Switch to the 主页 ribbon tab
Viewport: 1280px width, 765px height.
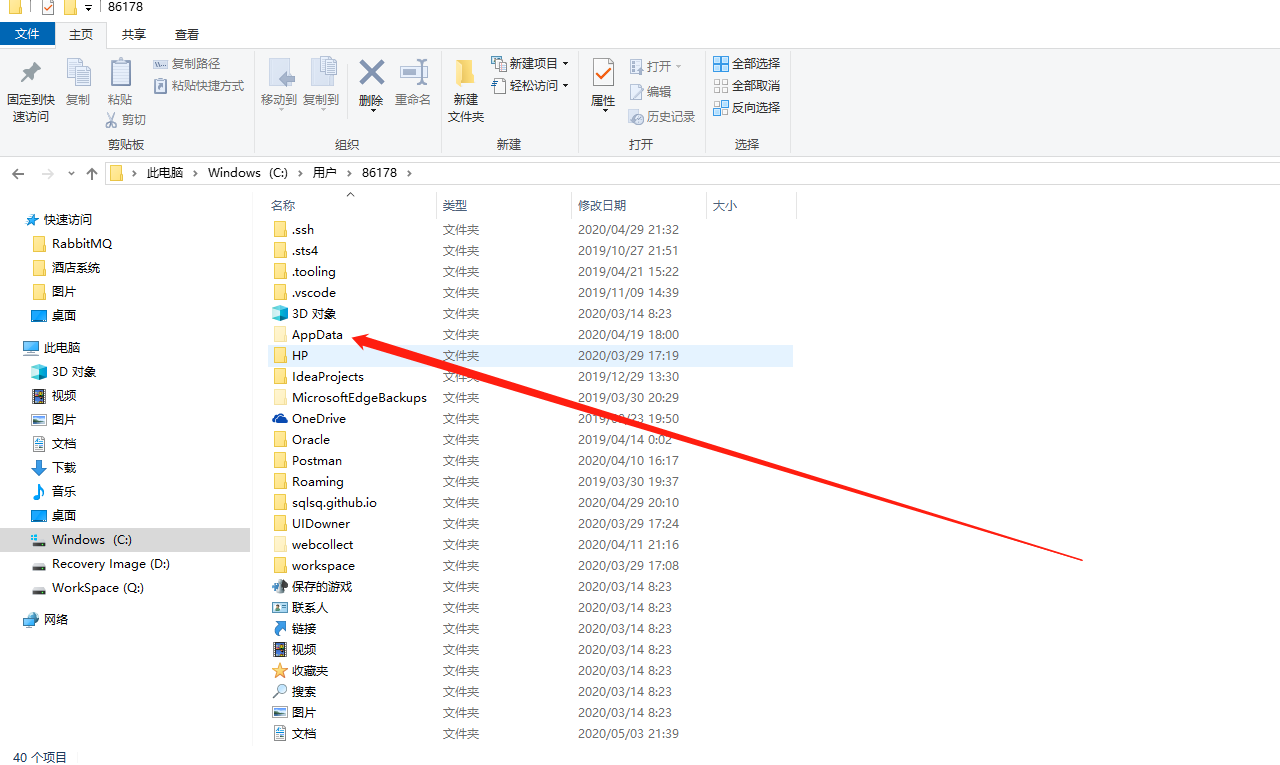[81, 34]
